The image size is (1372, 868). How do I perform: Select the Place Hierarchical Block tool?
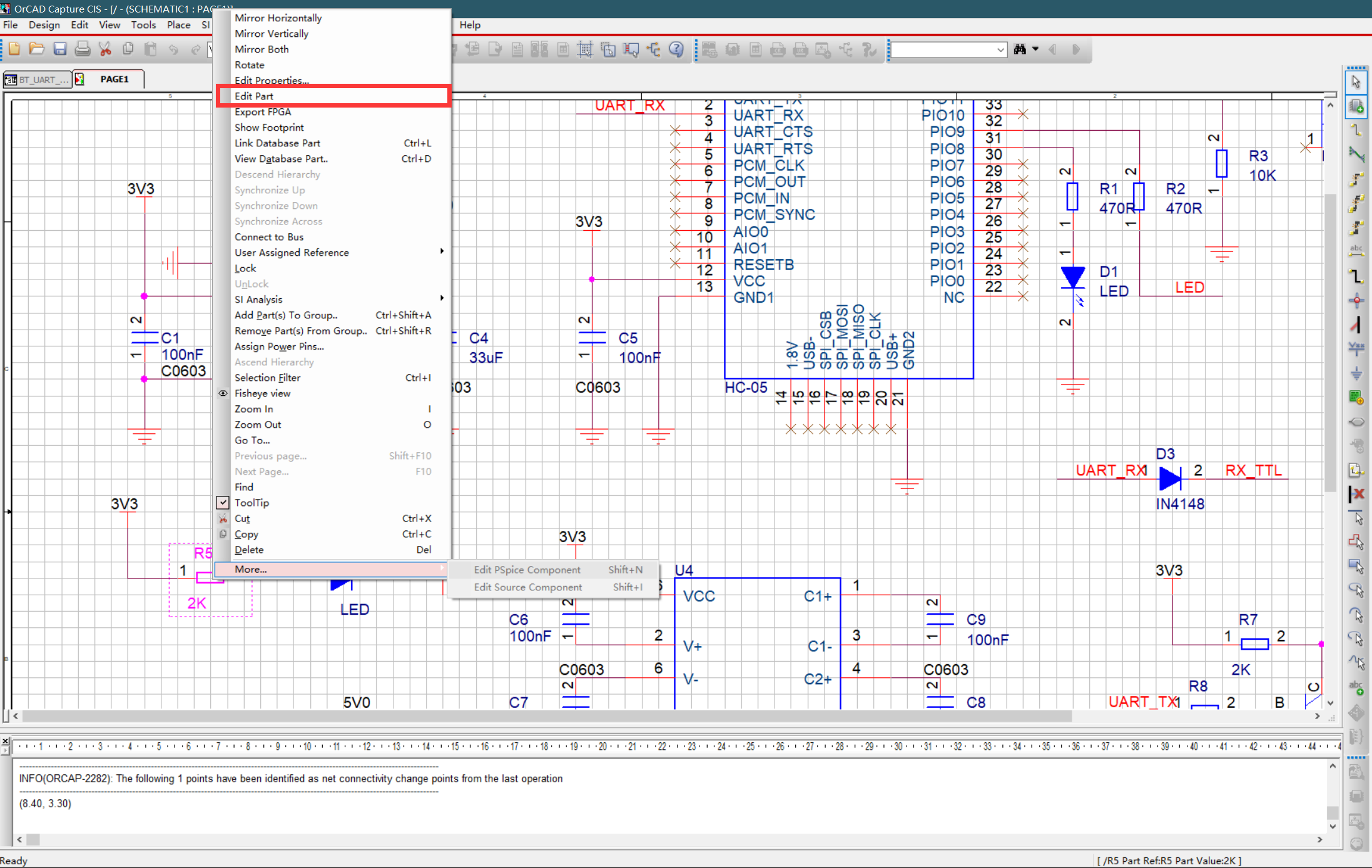(1356, 397)
